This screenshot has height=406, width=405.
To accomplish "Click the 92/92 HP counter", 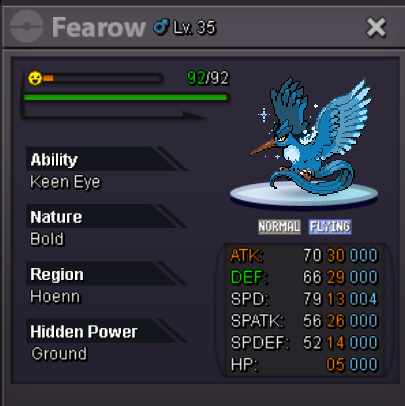I will click(x=208, y=78).
